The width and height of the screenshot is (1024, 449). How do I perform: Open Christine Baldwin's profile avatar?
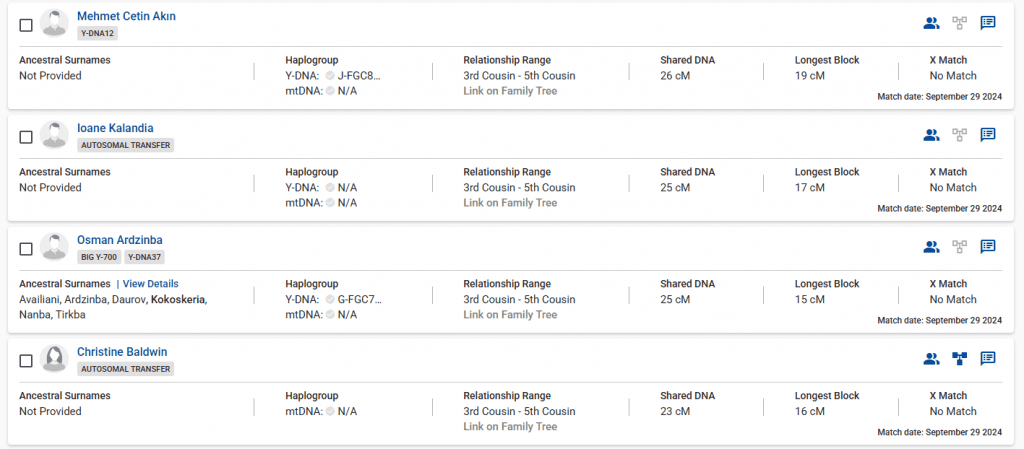coord(54,359)
